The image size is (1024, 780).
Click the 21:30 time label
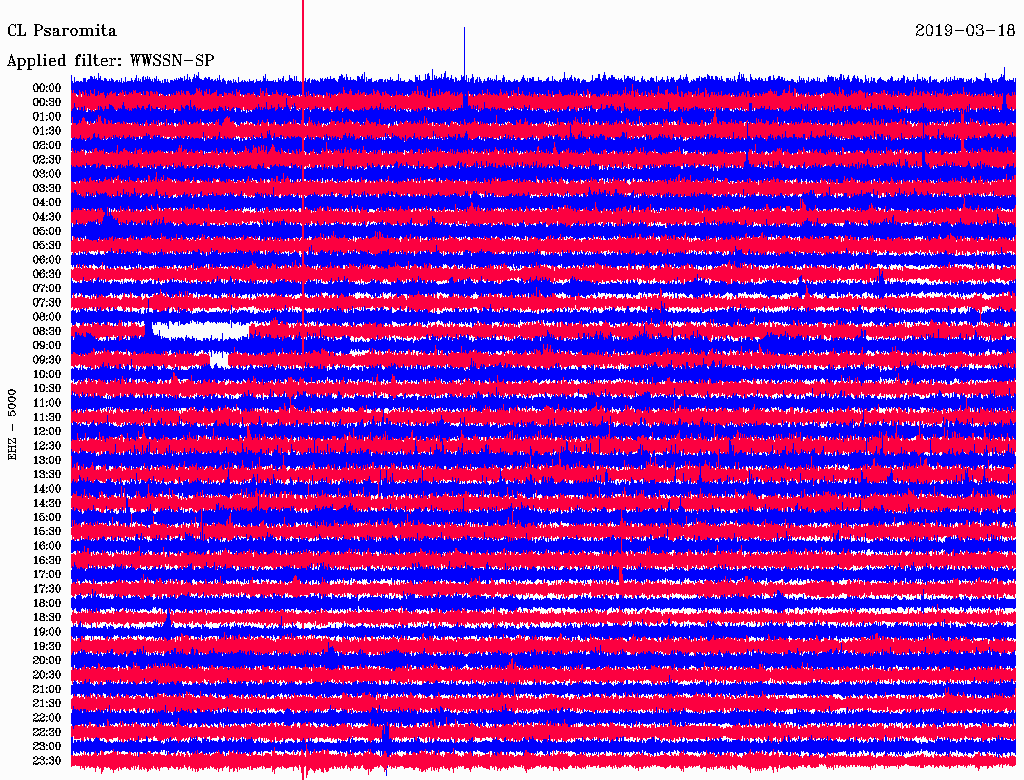(47, 704)
